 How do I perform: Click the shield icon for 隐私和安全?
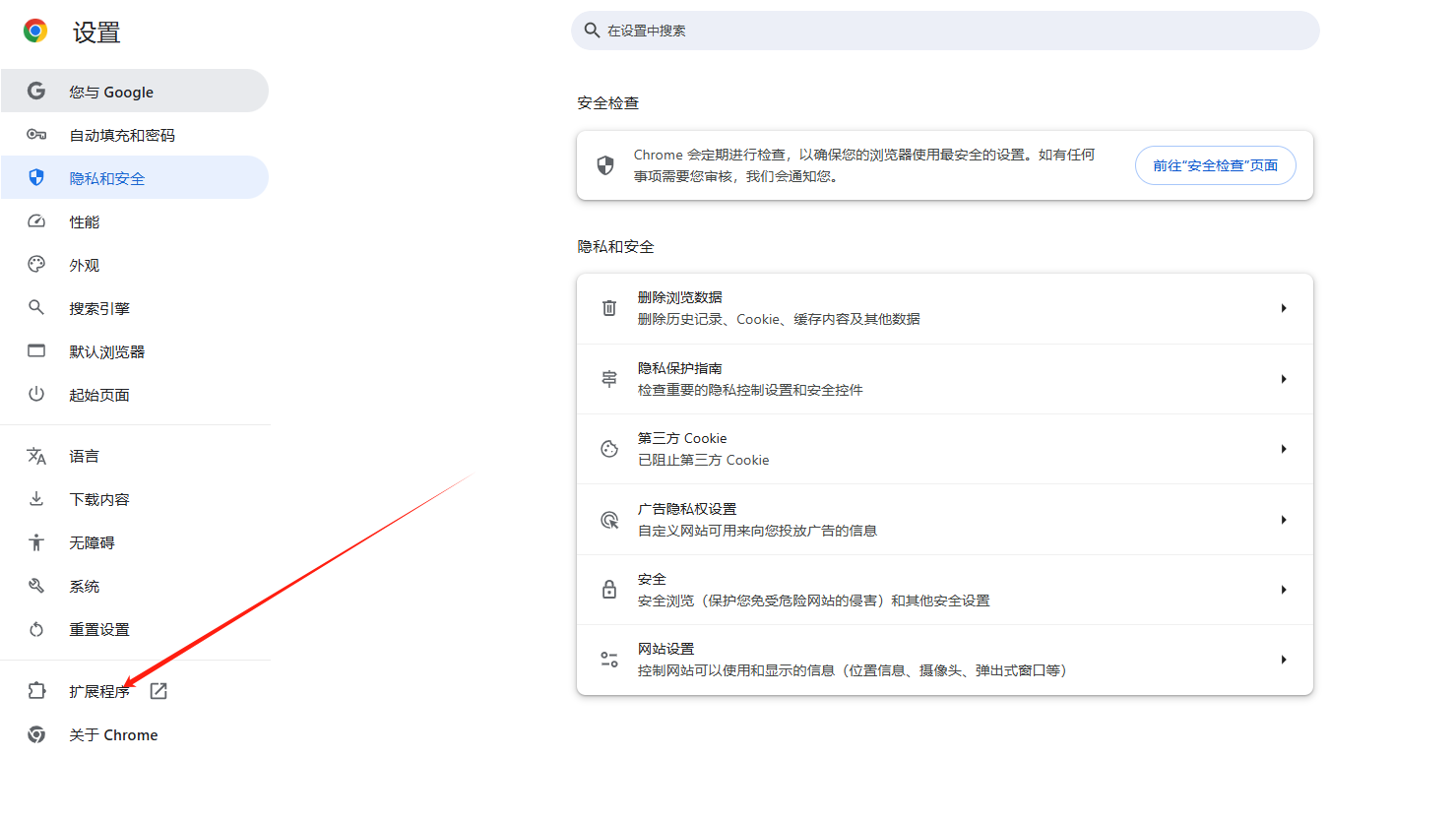36,177
